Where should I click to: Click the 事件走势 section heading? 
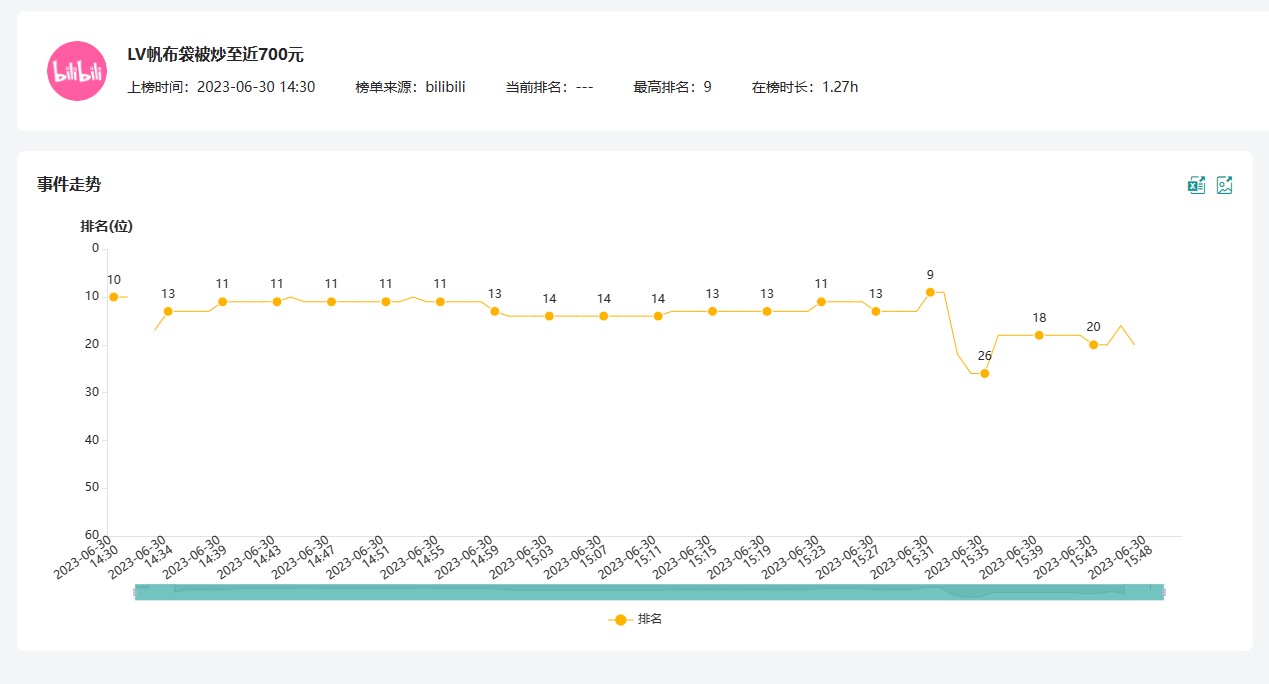pyautogui.click(x=69, y=184)
